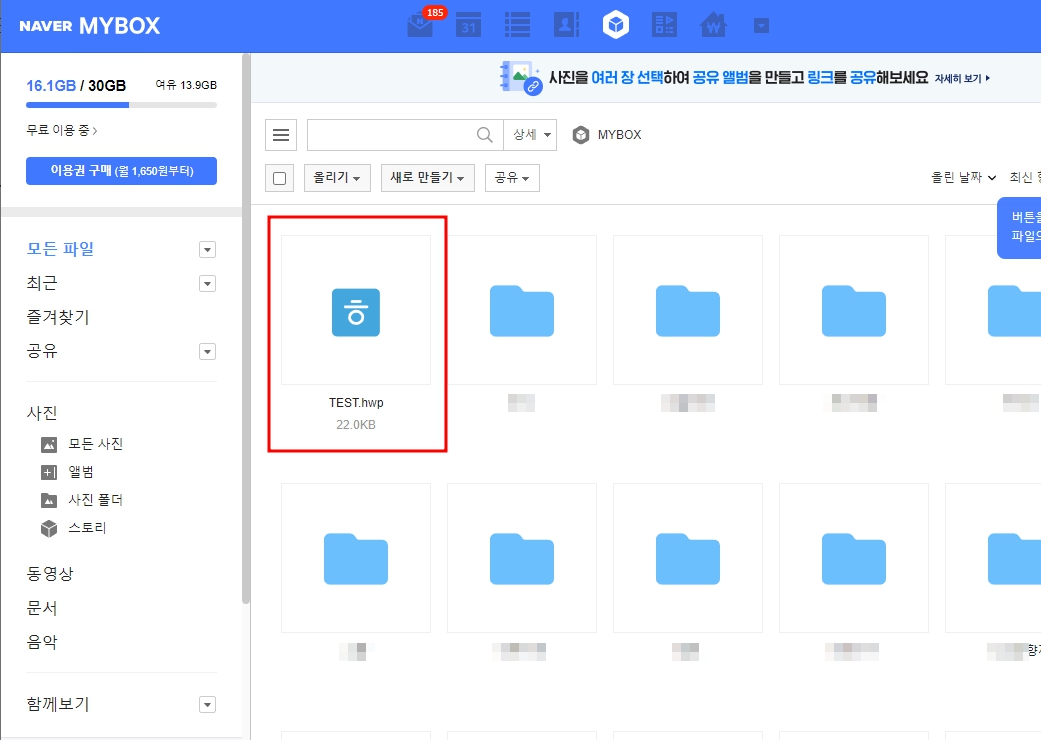The width and height of the screenshot is (1041, 740).
Task: Open the 상세 search filter dropdown
Action: 530,134
